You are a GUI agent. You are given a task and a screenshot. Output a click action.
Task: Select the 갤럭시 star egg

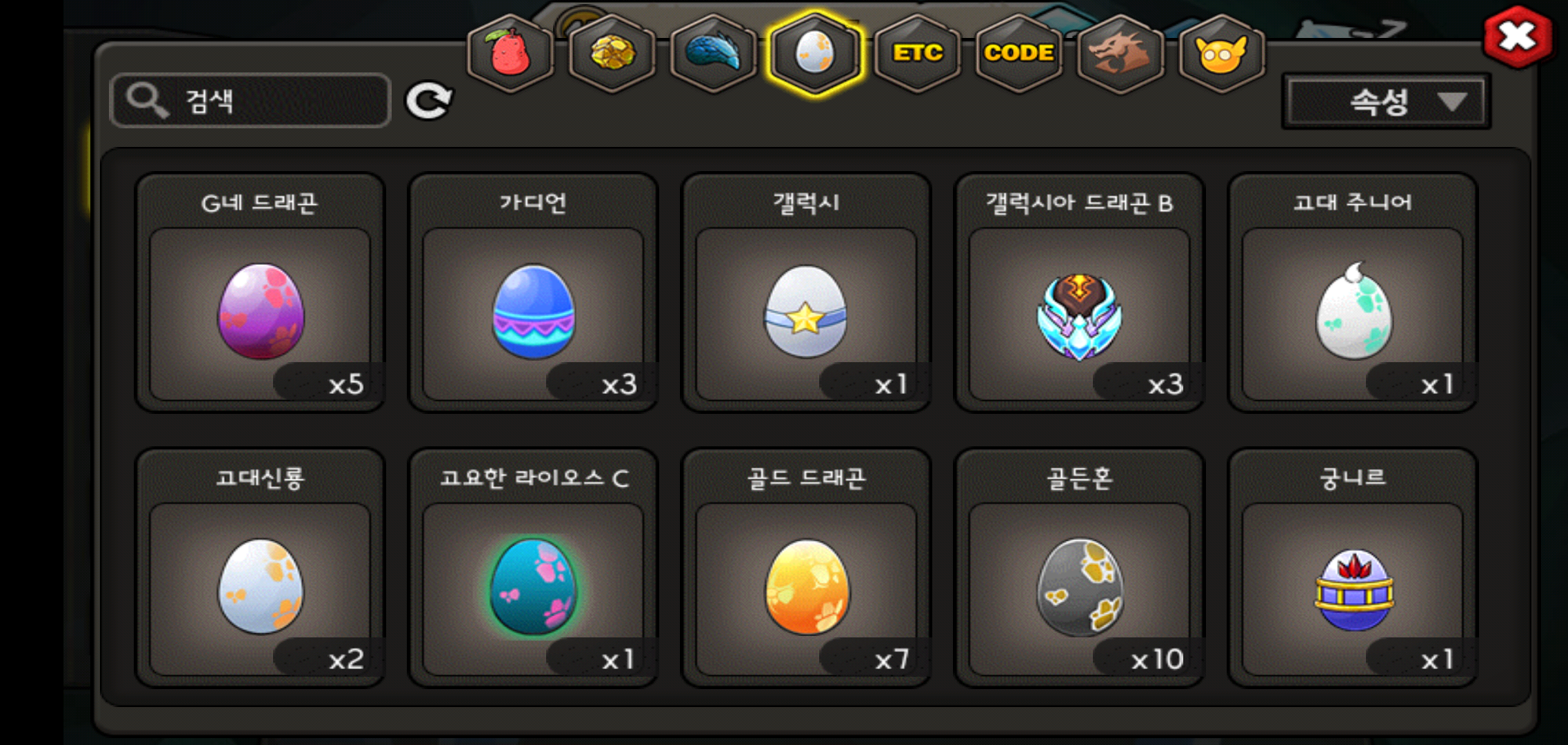806,292
